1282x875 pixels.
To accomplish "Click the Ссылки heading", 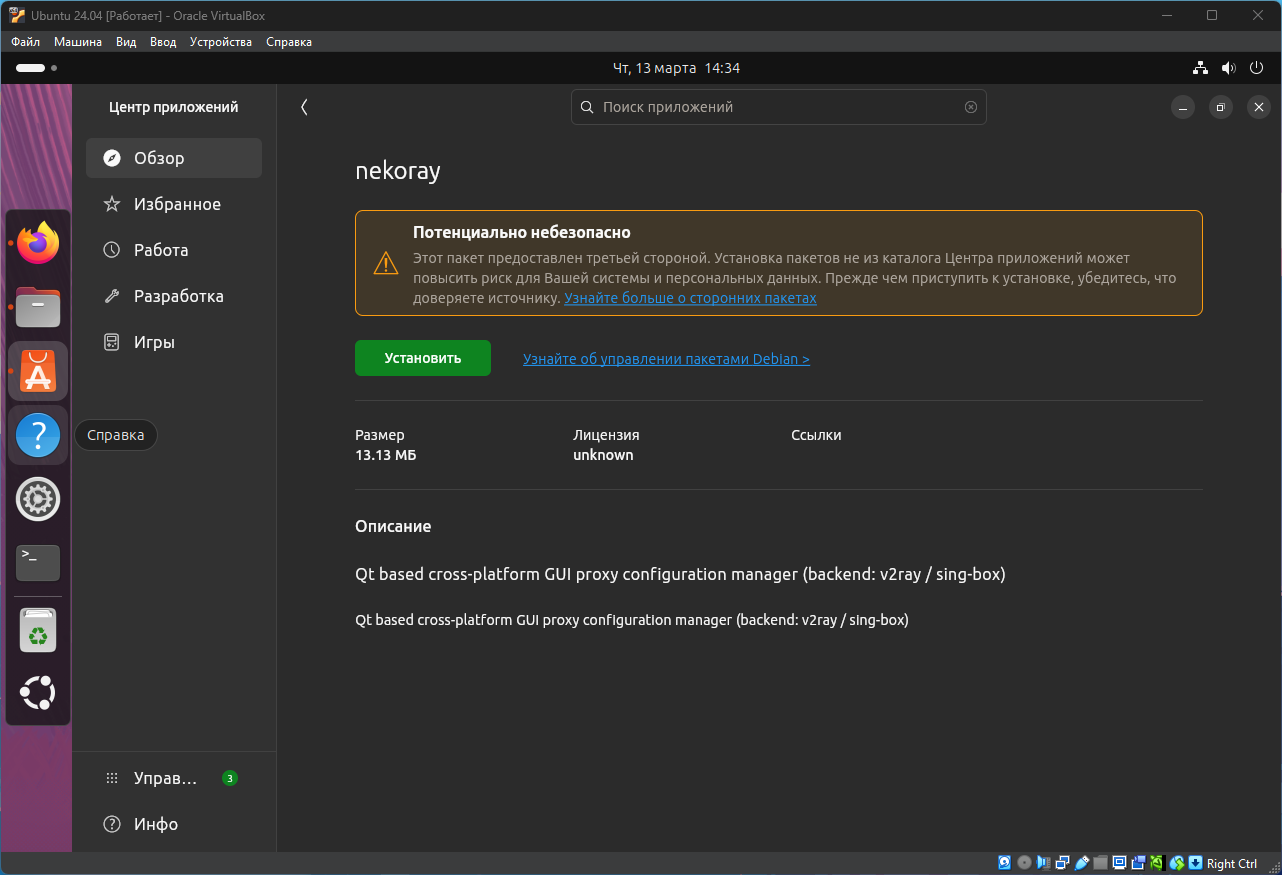I will [816, 435].
